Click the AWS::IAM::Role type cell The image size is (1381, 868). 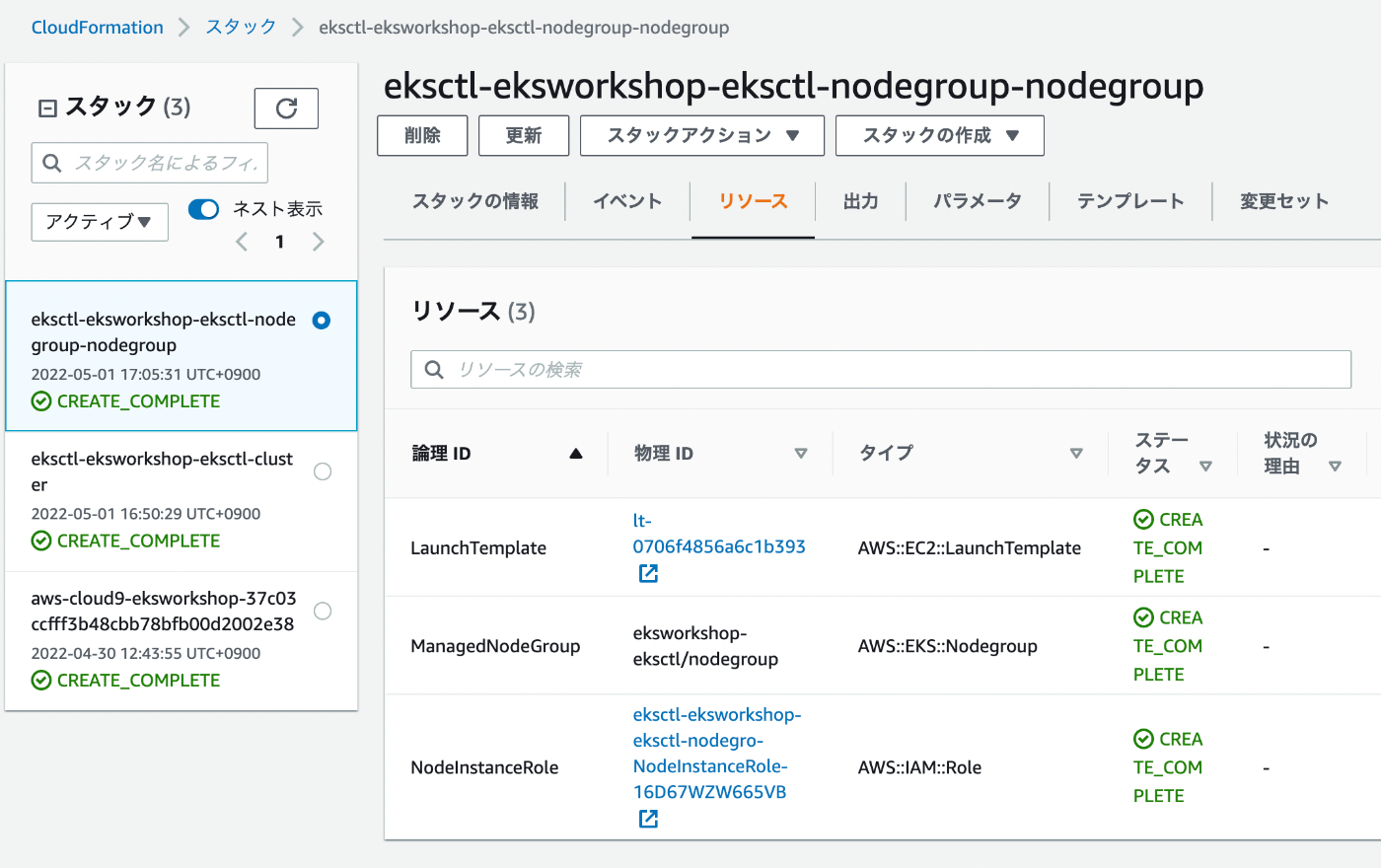click(919, 767)
